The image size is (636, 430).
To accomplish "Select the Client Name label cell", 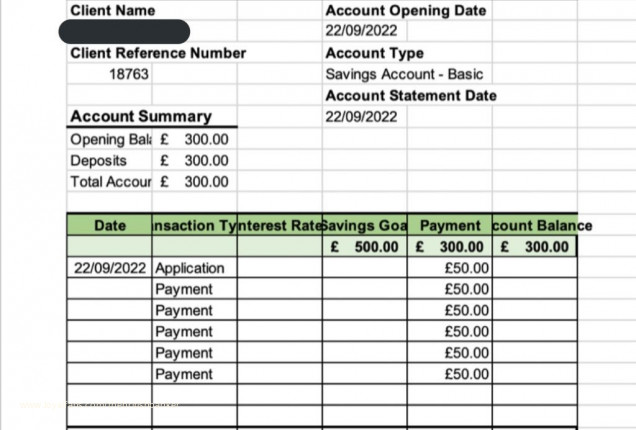I will (112, 11).
